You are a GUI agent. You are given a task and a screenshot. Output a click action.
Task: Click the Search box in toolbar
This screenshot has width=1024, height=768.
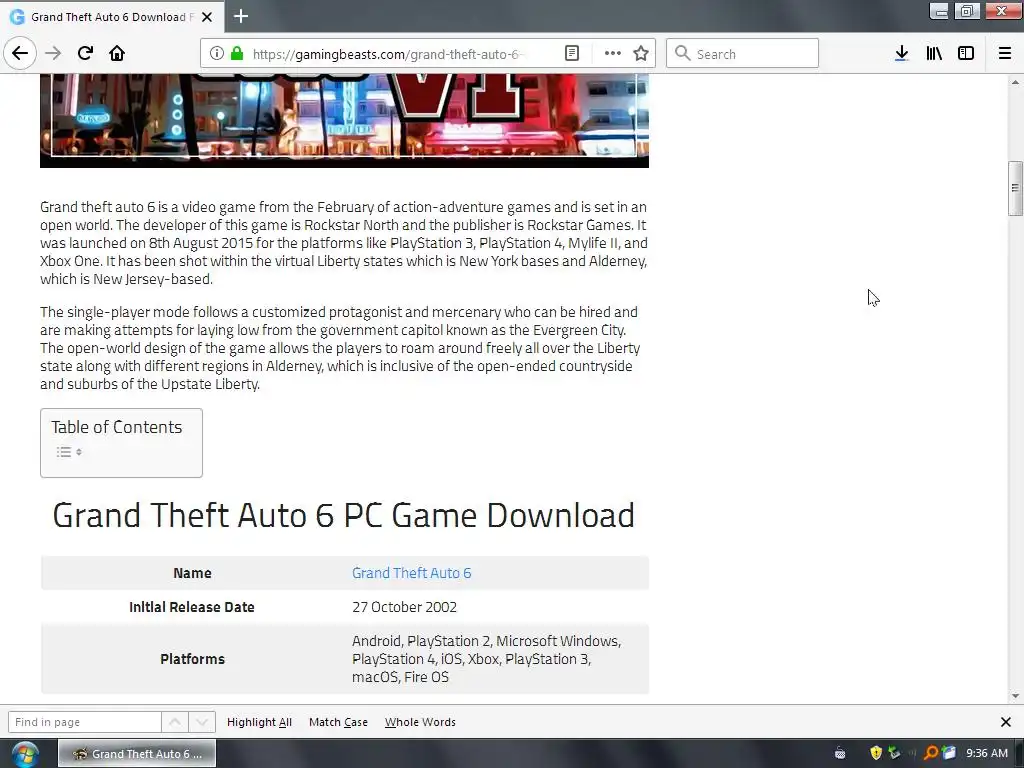[743, 53]
